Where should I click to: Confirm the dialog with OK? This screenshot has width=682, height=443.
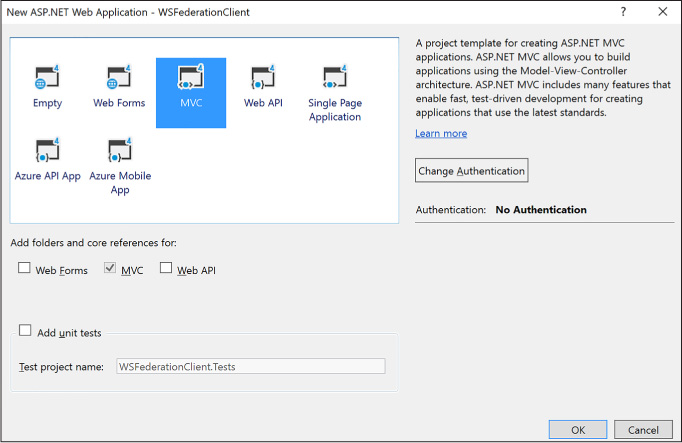pos(578,430)
